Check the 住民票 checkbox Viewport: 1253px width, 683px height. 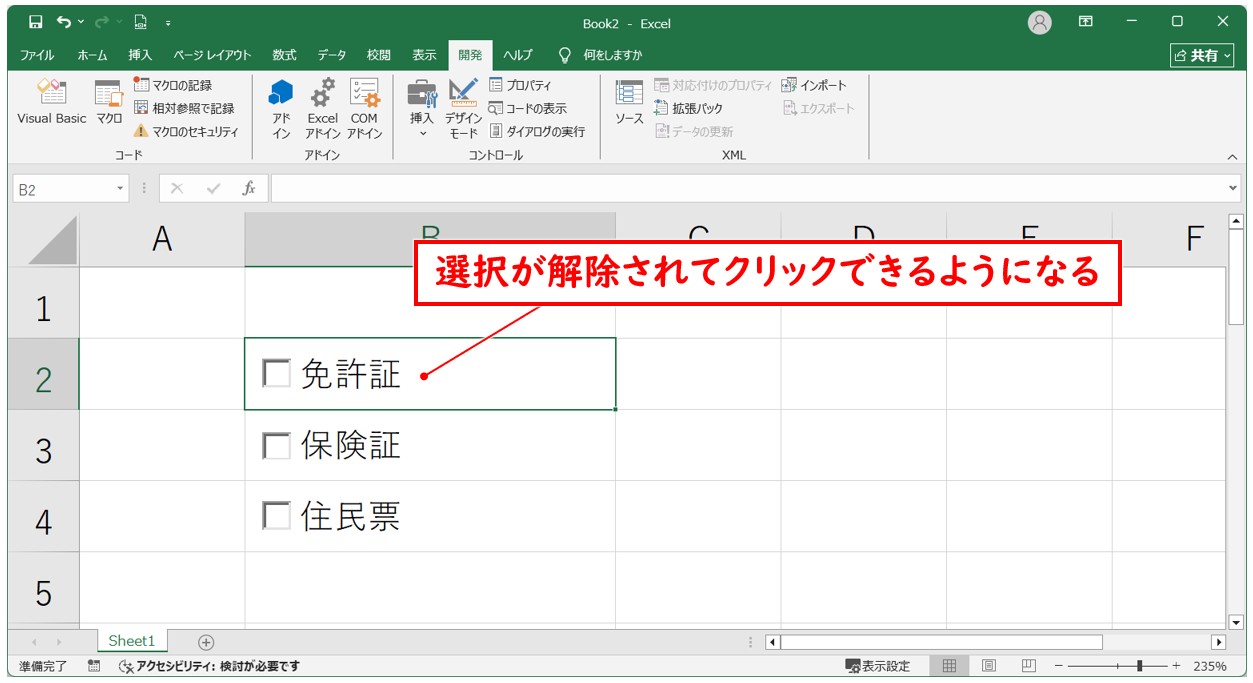click(x=275, y=516)
